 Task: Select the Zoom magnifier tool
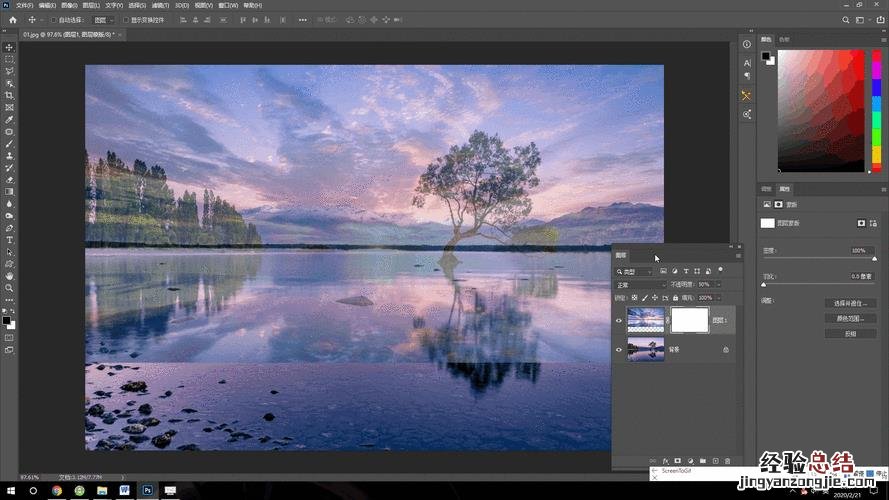(10, 288)
